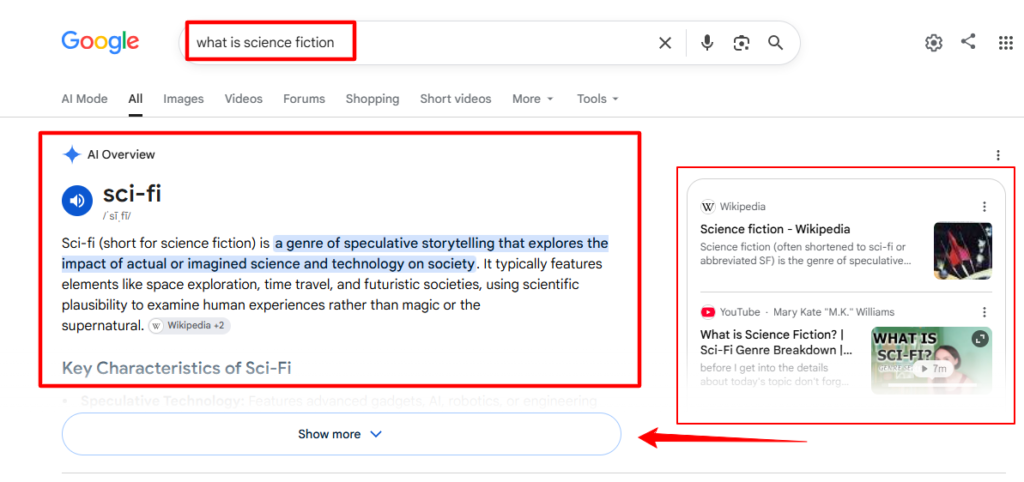Click the Wikipedia favicon in source card

click(x=708, y=207)
